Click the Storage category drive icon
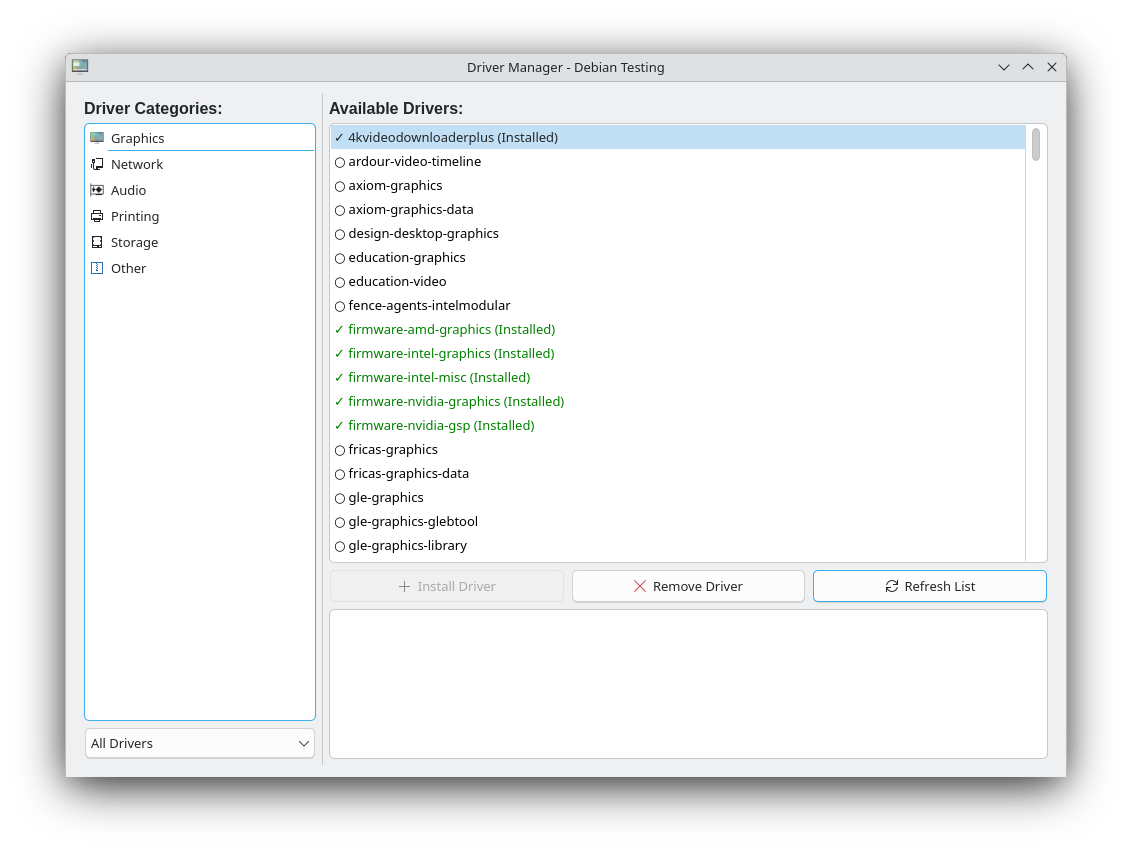The height and width of the screenshot is (854, 1132). click(x=97, y=242)
